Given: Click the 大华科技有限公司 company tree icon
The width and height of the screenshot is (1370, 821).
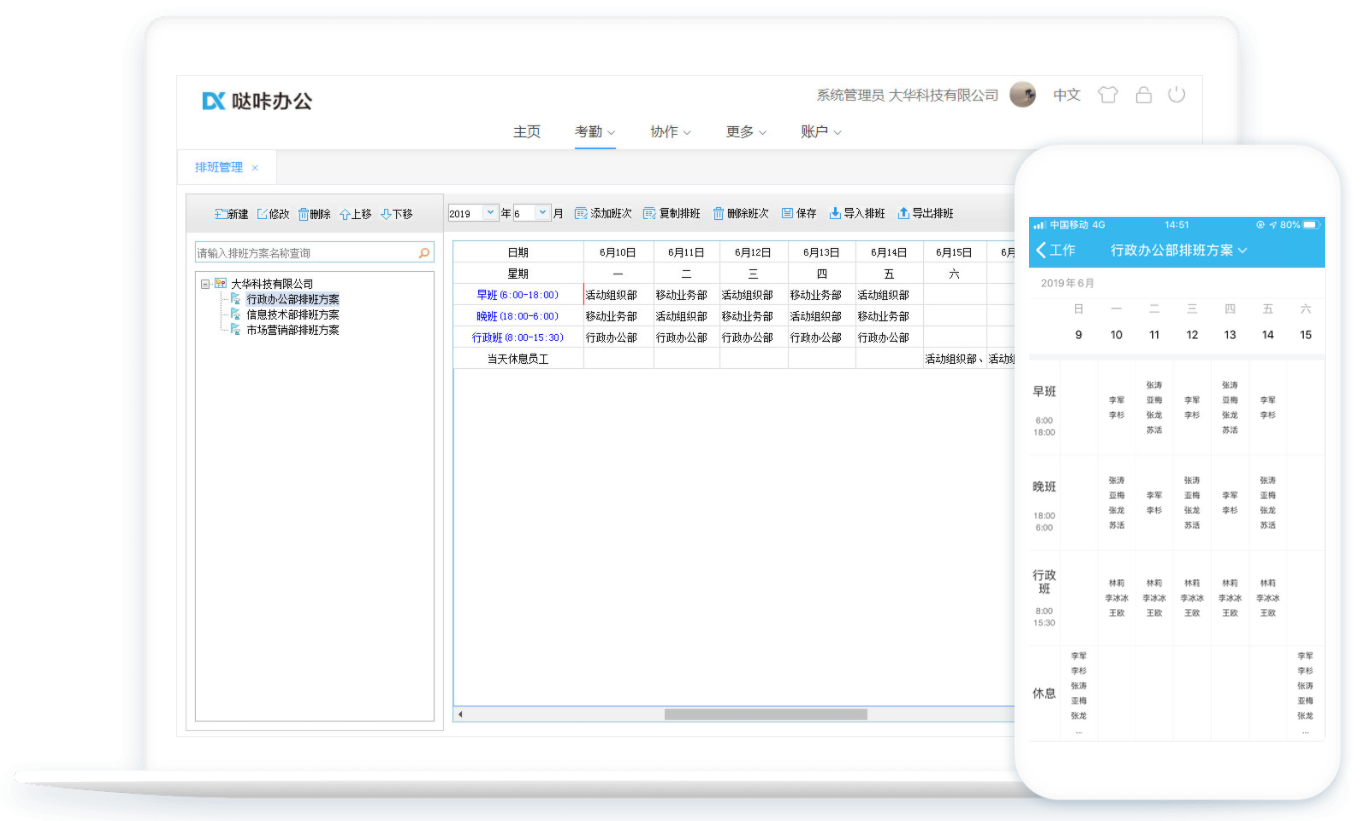Looking at the screenshot, I should (220, 284).
